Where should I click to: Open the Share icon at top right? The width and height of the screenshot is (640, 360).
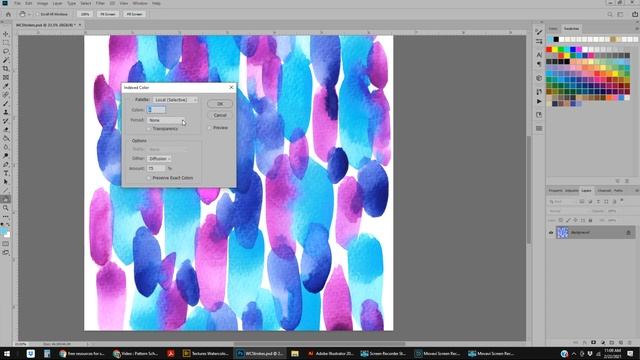[635, 14]
